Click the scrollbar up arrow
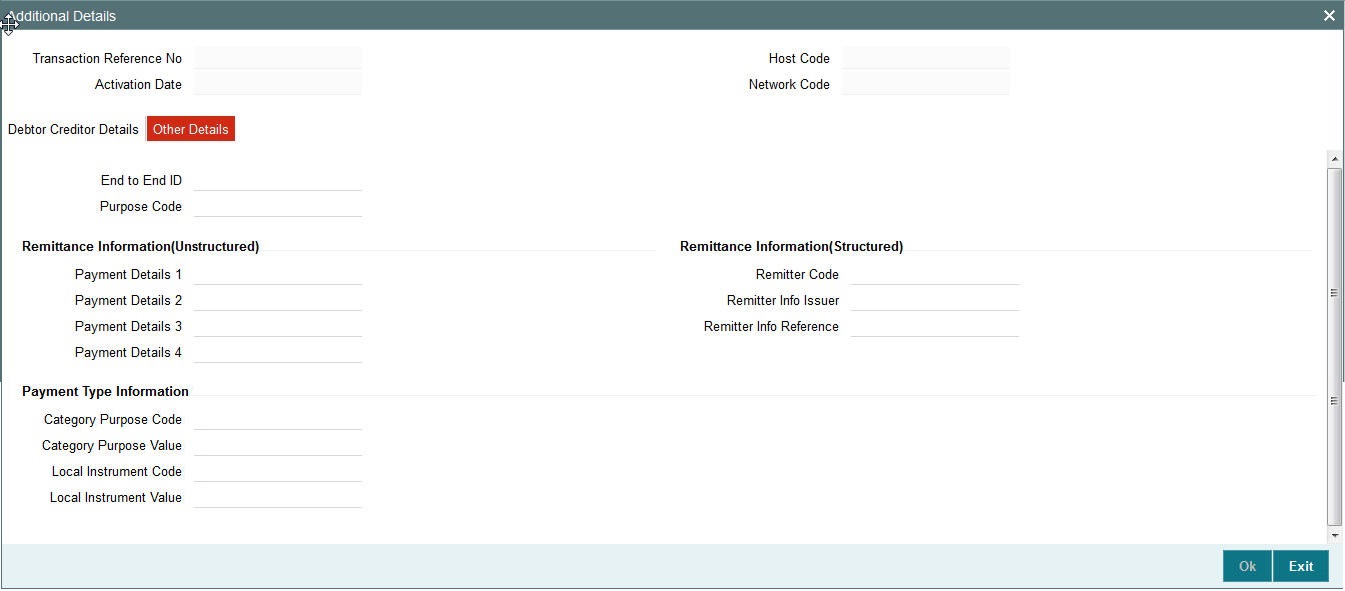1345x591 pixels. tap(1334, 159)
